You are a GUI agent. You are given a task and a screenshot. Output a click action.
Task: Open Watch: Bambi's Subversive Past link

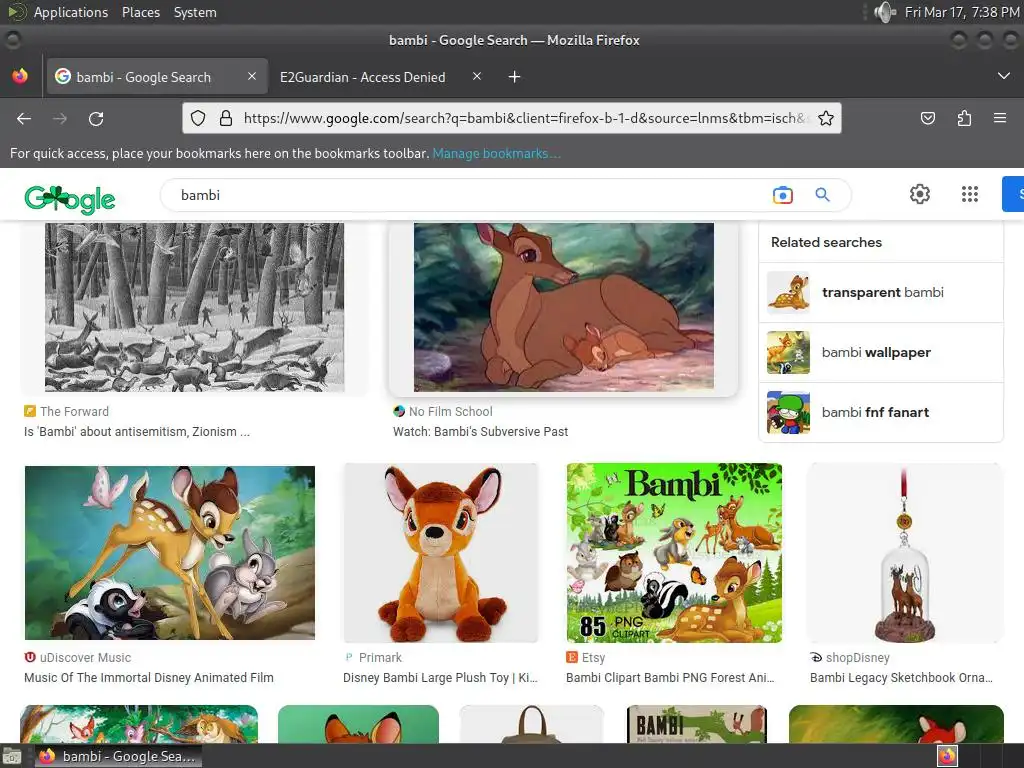click(481, 432)
